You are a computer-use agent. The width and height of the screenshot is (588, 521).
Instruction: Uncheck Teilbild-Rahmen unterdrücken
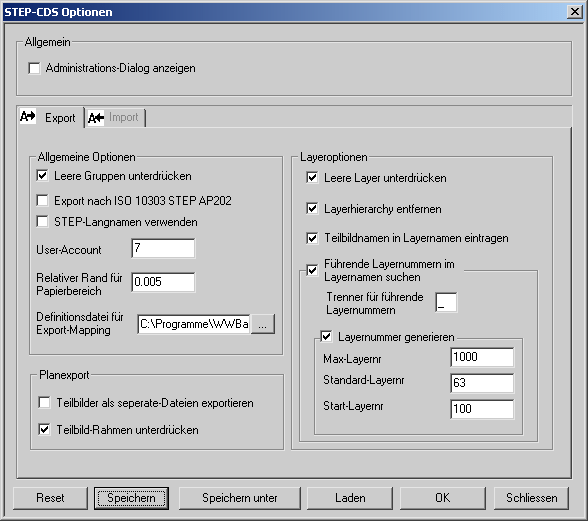(44, 429)
